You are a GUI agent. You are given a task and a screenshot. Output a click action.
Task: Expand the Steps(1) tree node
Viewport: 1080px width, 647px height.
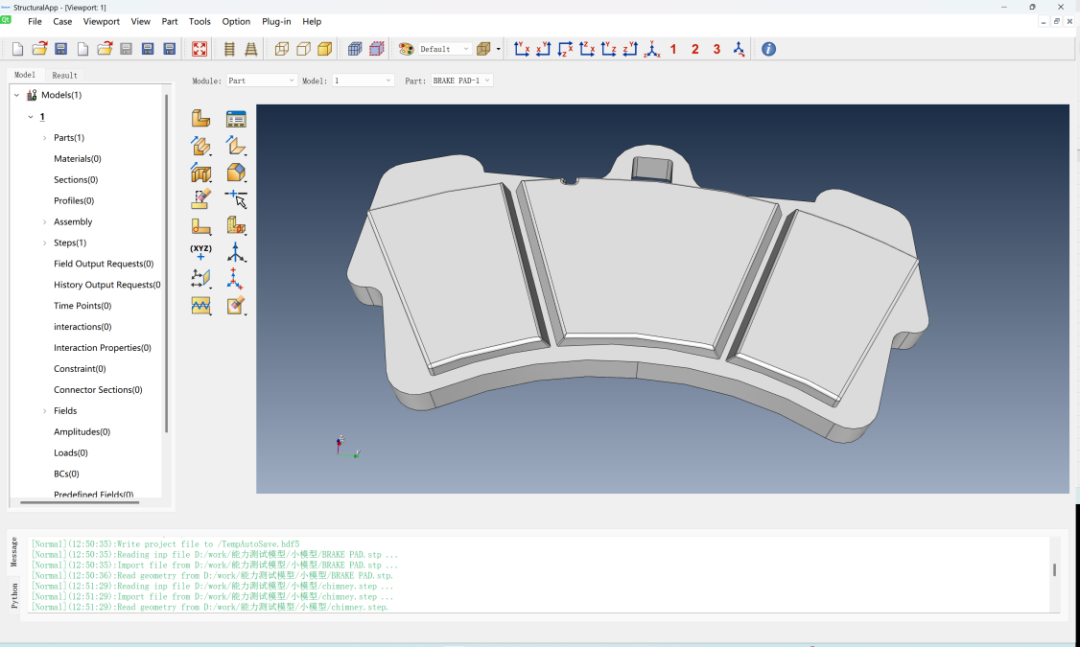pyautogui.click(x=45, y=243)
